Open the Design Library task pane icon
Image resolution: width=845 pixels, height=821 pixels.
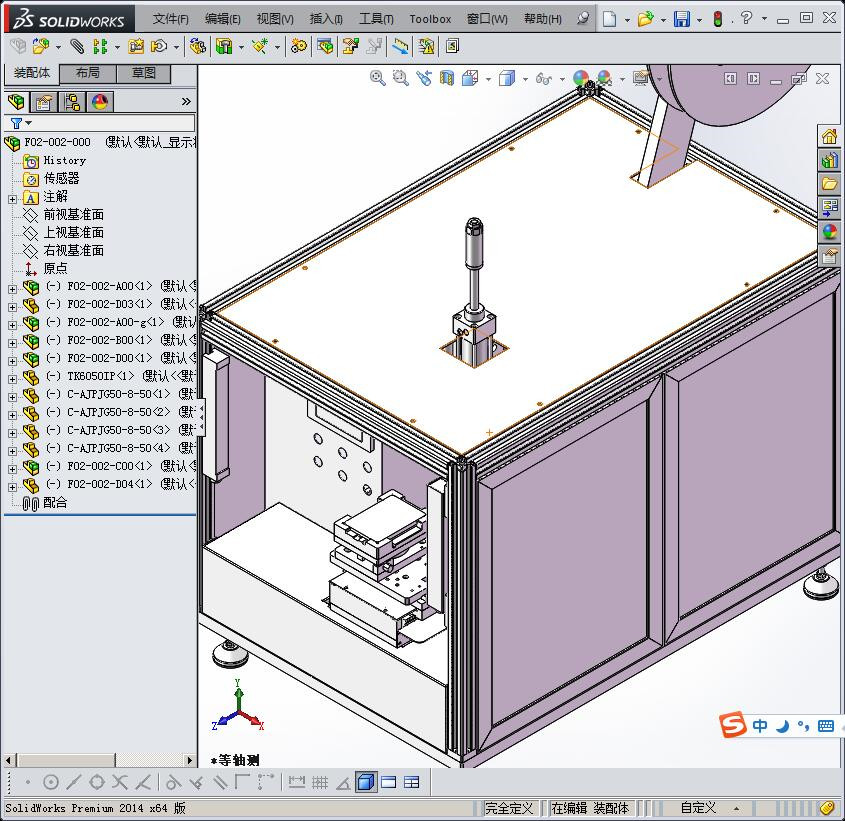point(829,160)
